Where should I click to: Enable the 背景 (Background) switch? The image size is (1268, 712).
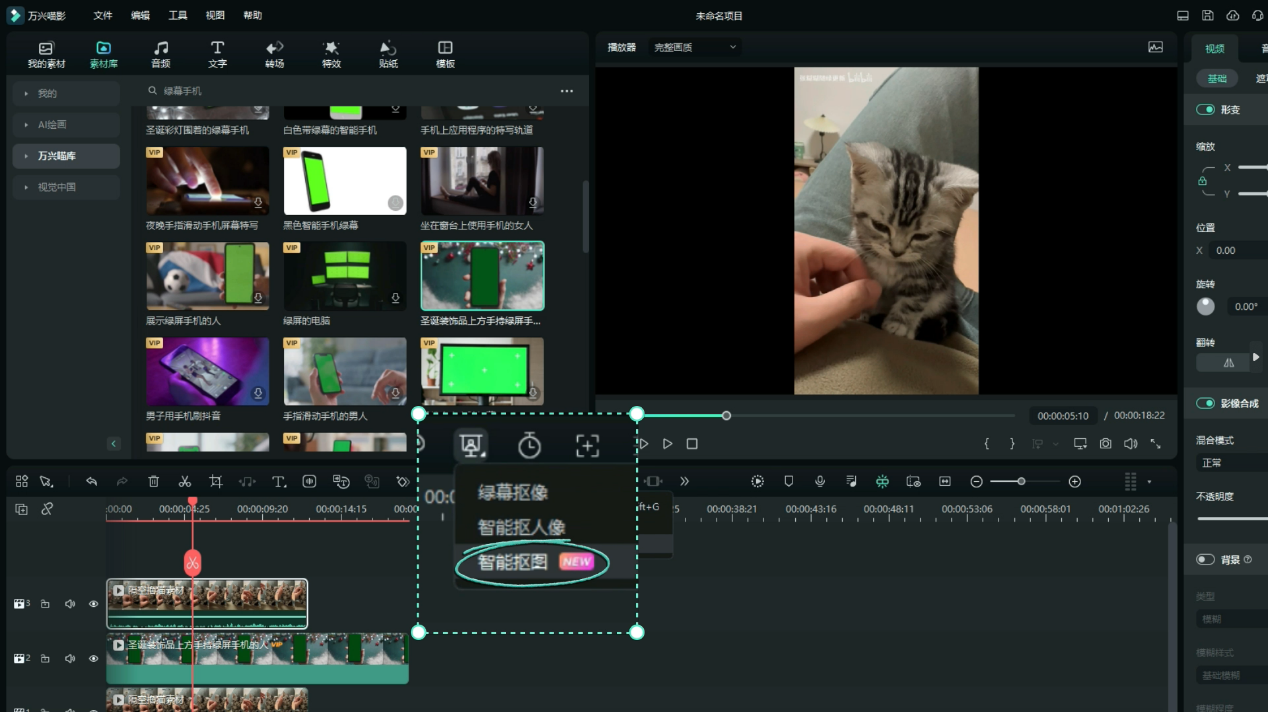[x=1205, y=560]
